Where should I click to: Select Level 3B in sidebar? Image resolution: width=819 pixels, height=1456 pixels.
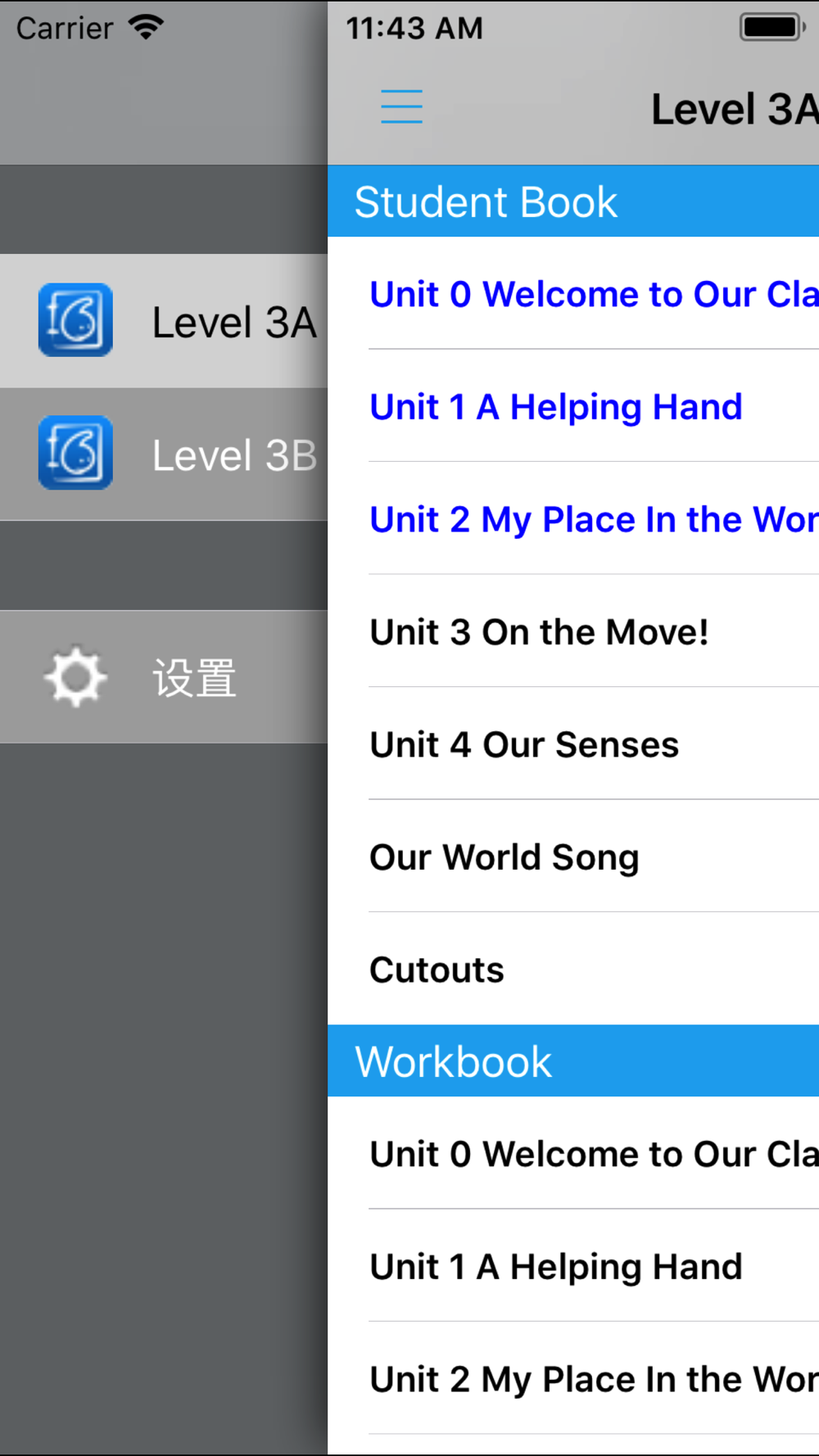tap(233, 455)
